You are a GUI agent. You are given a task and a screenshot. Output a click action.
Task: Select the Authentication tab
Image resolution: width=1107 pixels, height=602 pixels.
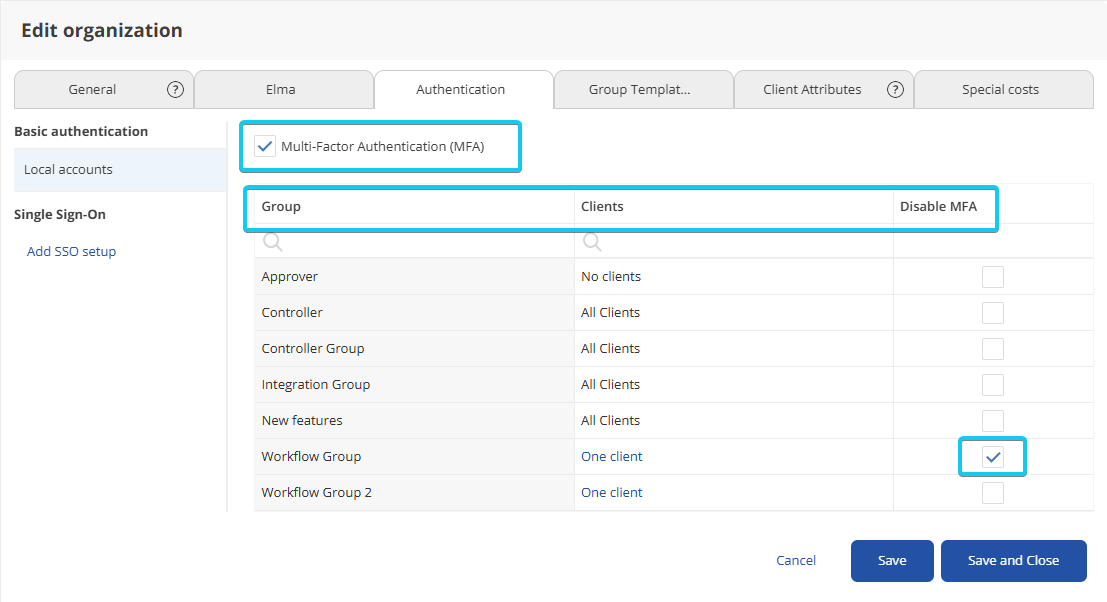pos(464,90)
